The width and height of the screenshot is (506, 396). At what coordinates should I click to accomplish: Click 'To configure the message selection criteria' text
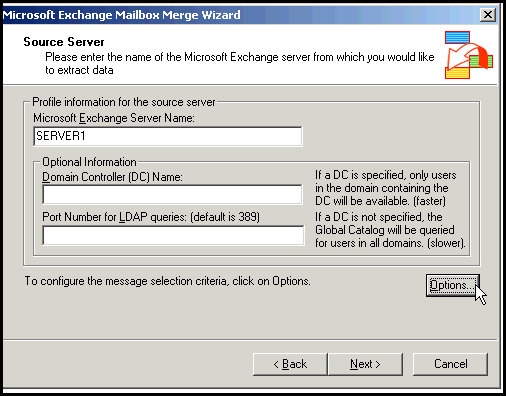(167, 281)
